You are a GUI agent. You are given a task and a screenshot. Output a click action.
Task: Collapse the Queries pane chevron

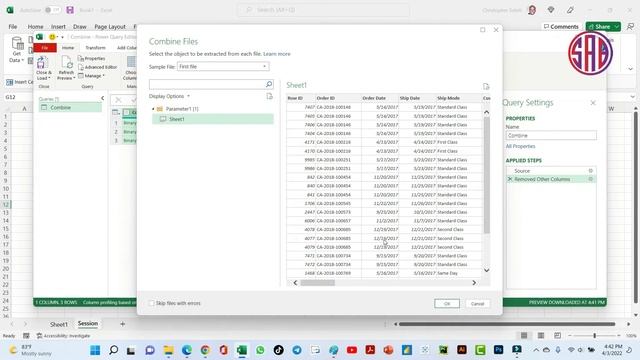point(102,98)
